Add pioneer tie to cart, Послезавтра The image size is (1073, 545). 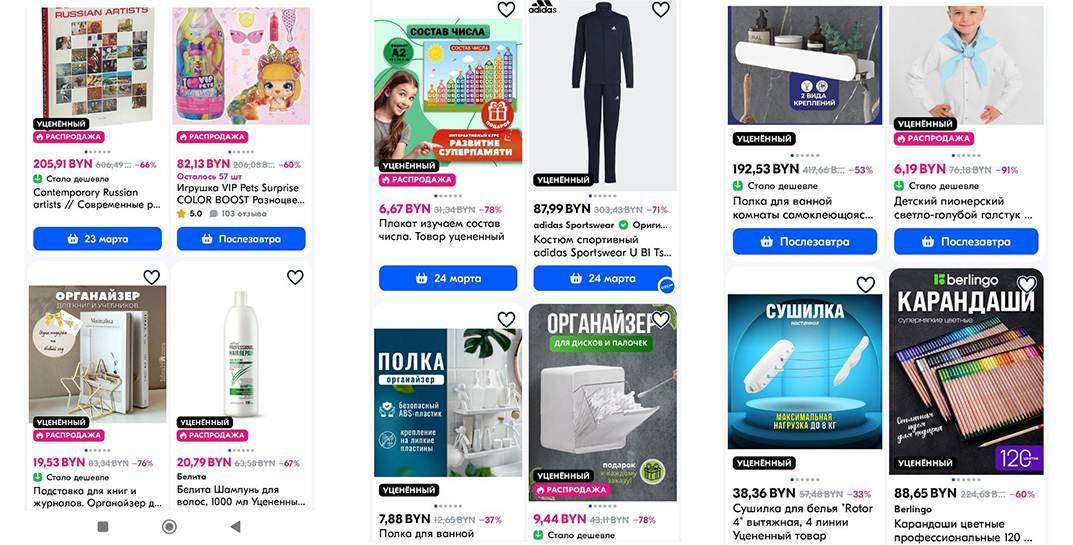pos(966,242)
